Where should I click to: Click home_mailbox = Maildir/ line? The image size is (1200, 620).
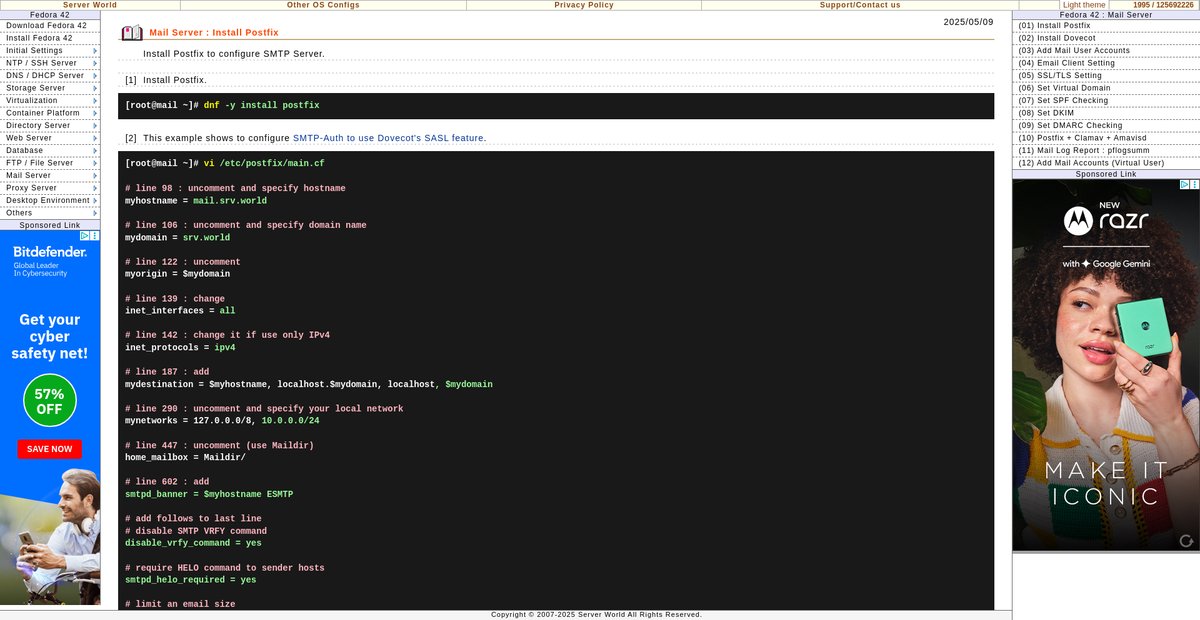click(185, 458)
